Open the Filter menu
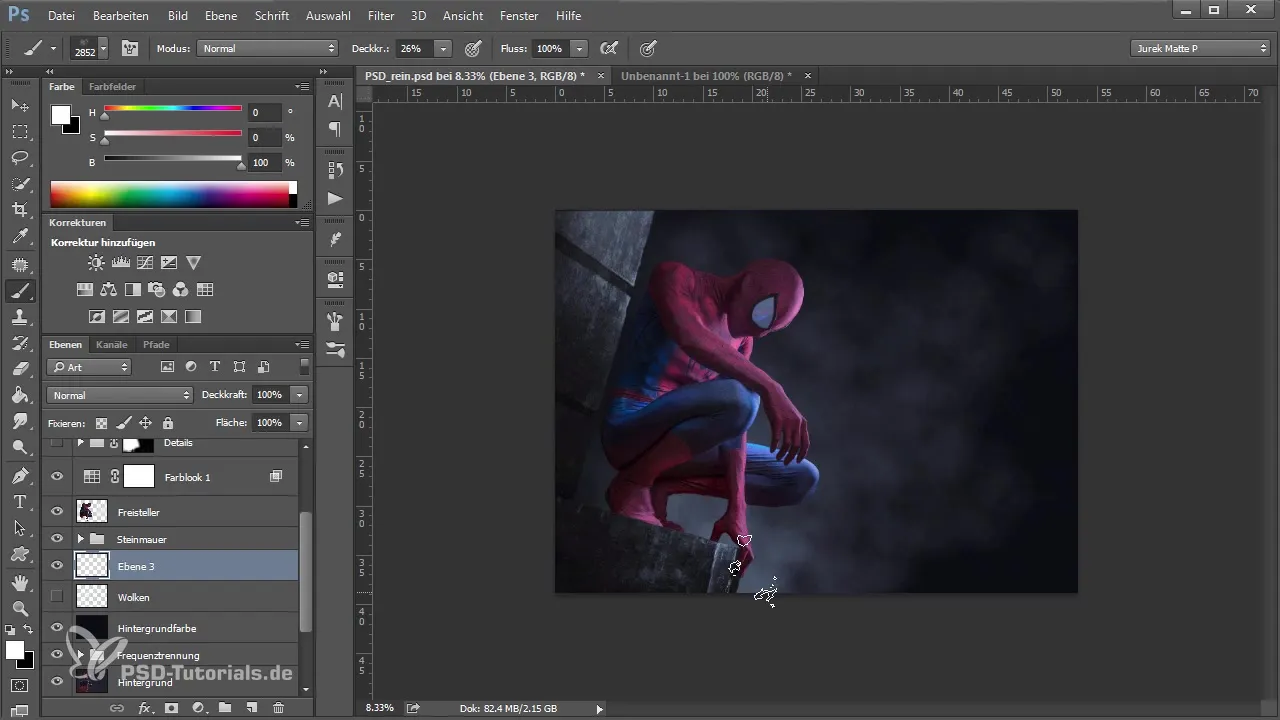Screen dimensions: 1280x720 click(380, 16)
